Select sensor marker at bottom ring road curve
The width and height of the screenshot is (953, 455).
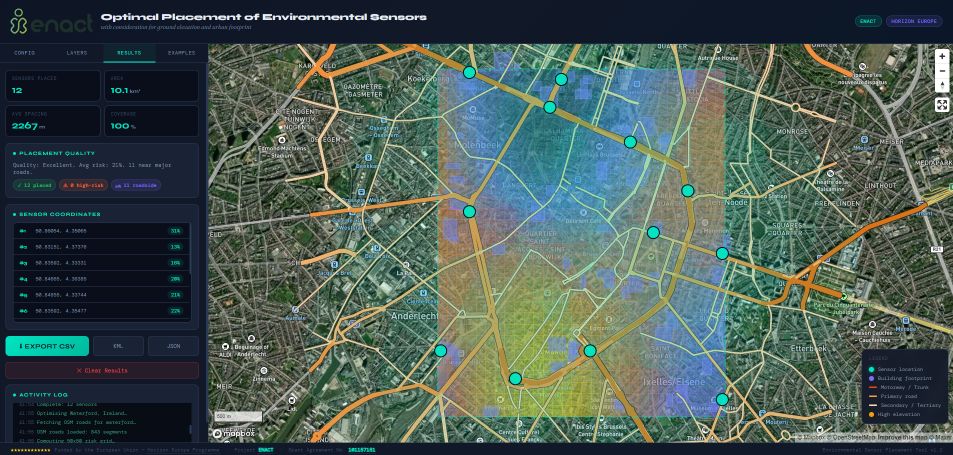[x=515, y=378]
